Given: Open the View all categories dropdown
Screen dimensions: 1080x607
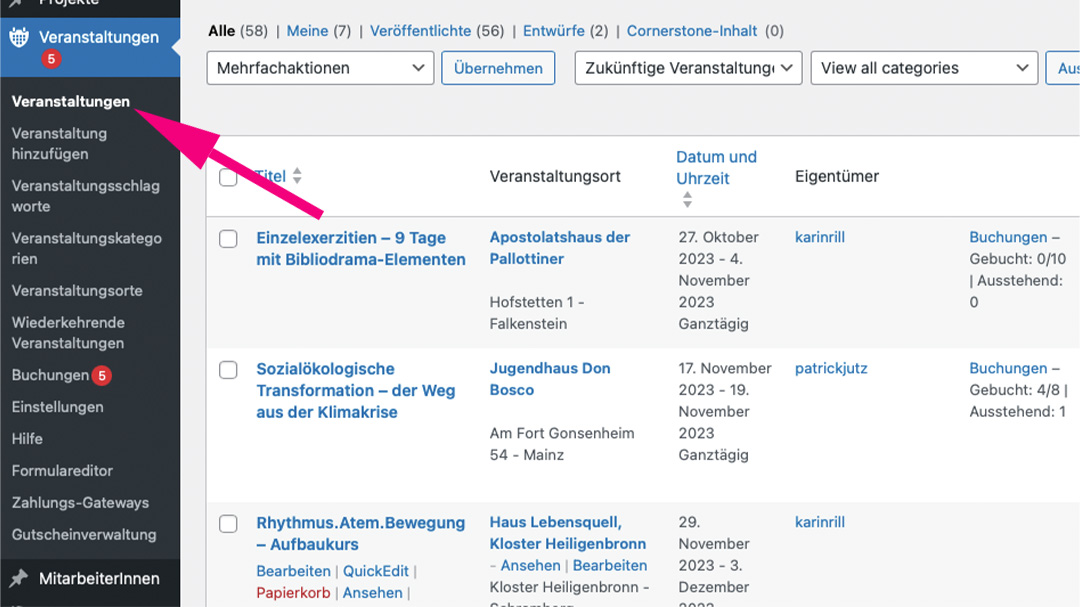Looking at the screenshot, I should [924, 68].
